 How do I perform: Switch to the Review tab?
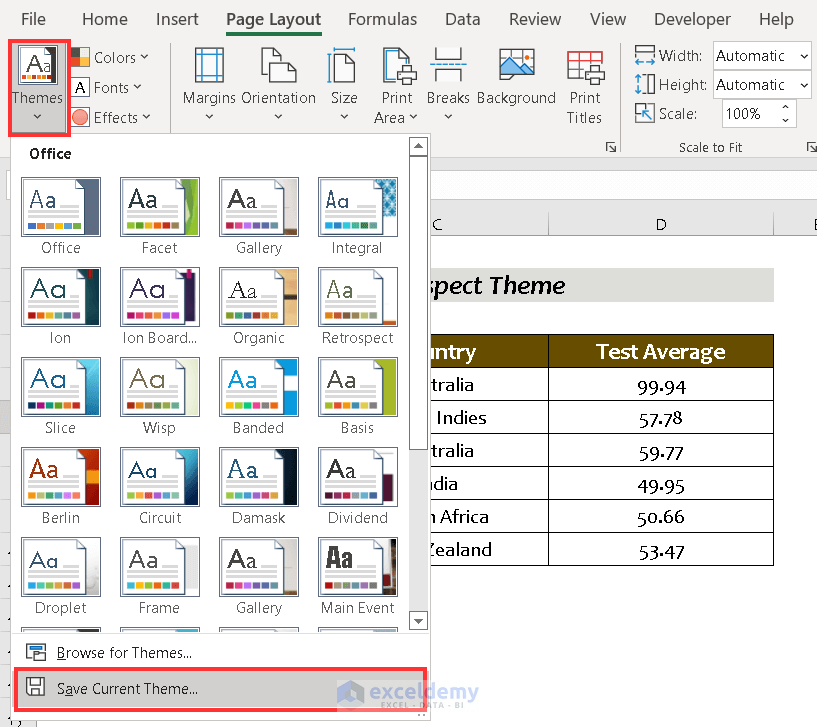point(535,19)
